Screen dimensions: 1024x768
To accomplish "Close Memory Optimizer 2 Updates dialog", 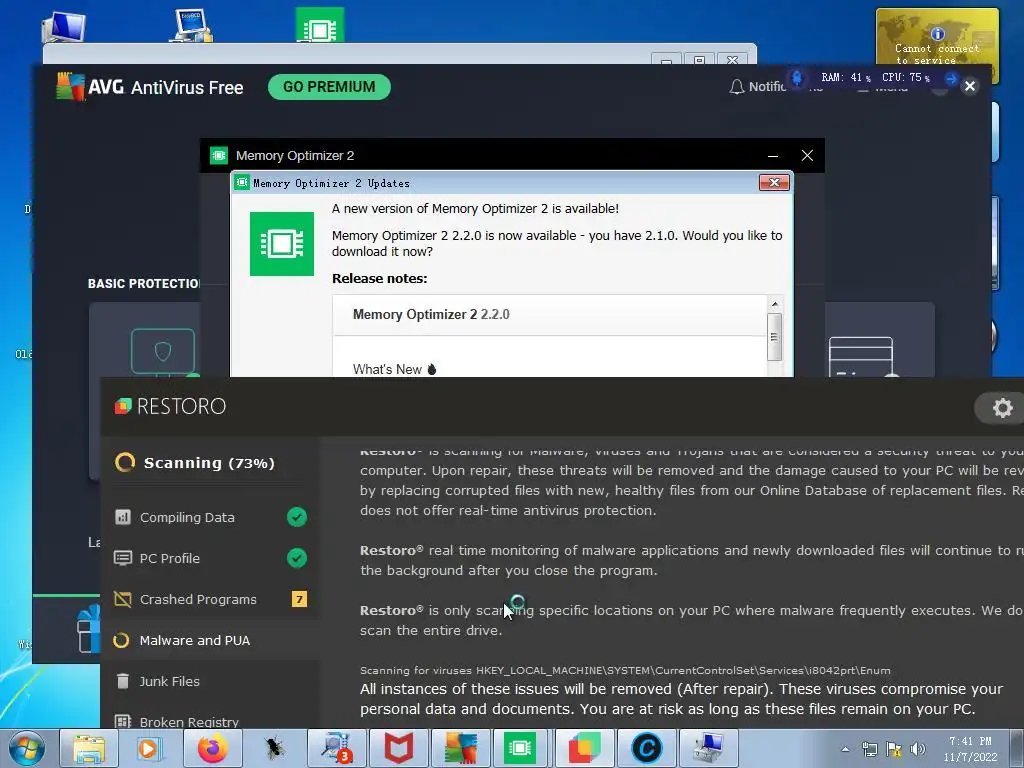I will (774, 182).
